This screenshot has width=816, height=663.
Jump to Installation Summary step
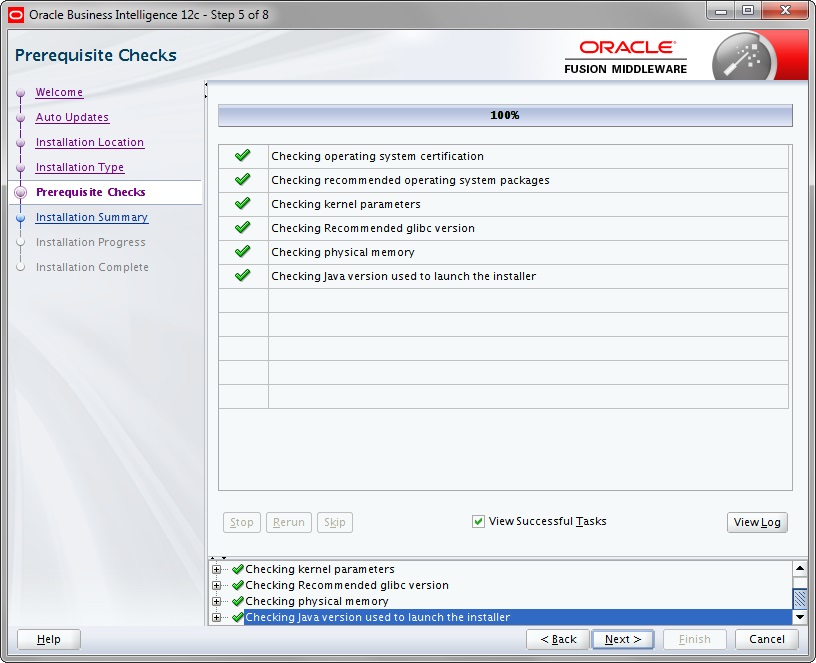click(92, 217)
